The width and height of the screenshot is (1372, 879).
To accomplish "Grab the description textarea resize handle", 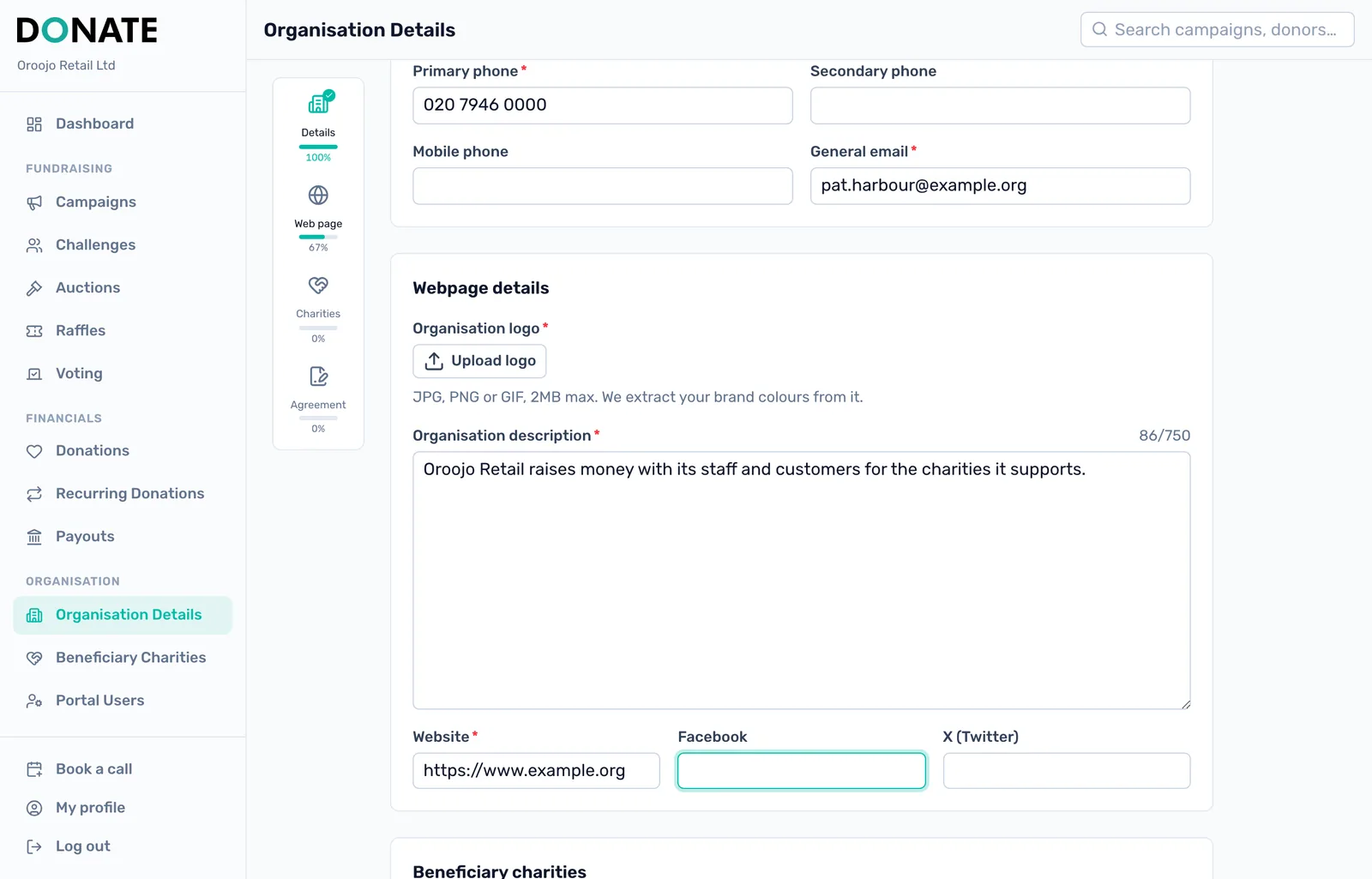I will click(1185, 704).
